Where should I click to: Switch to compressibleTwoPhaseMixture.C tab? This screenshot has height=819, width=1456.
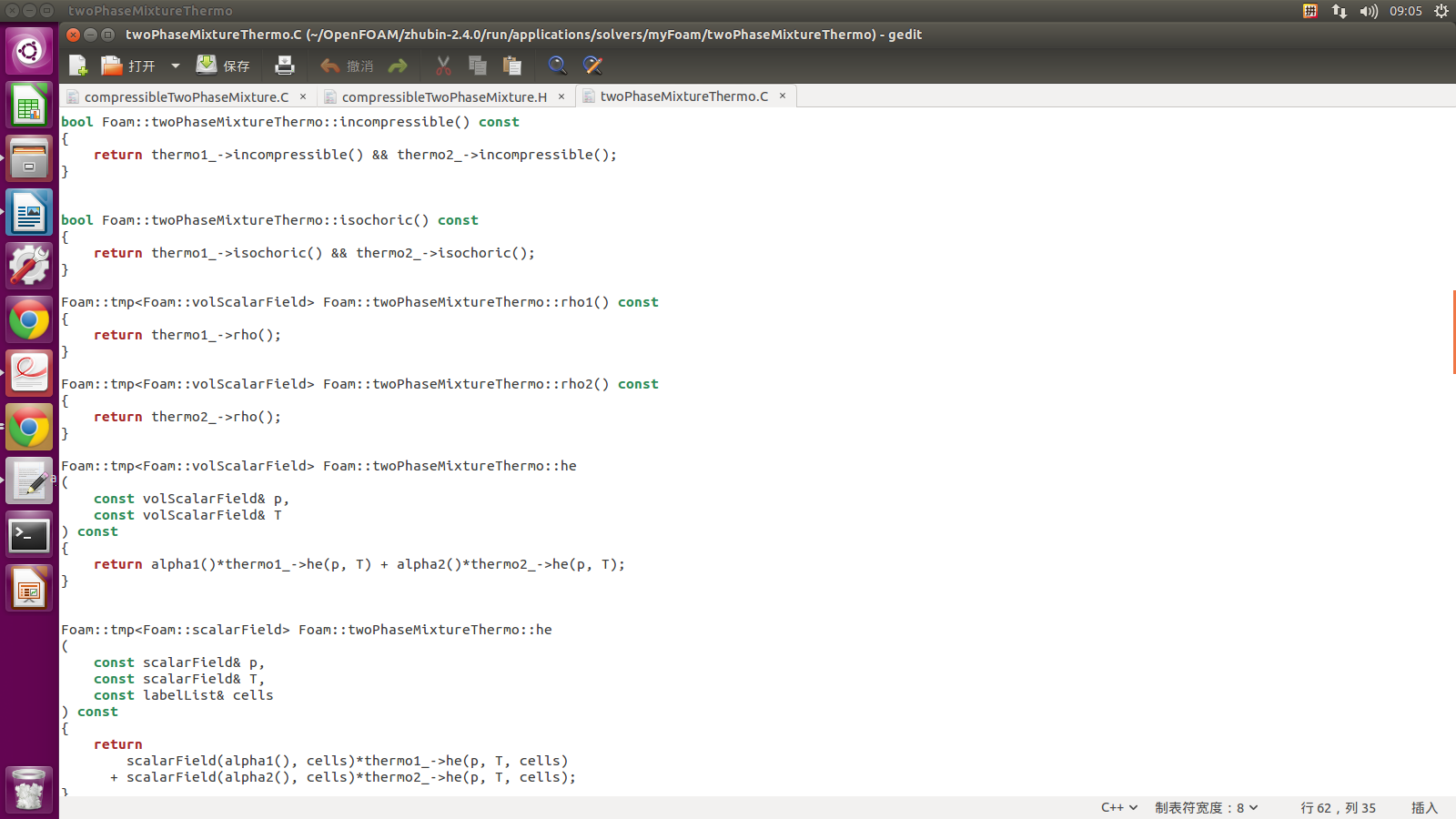click(186, 96)
